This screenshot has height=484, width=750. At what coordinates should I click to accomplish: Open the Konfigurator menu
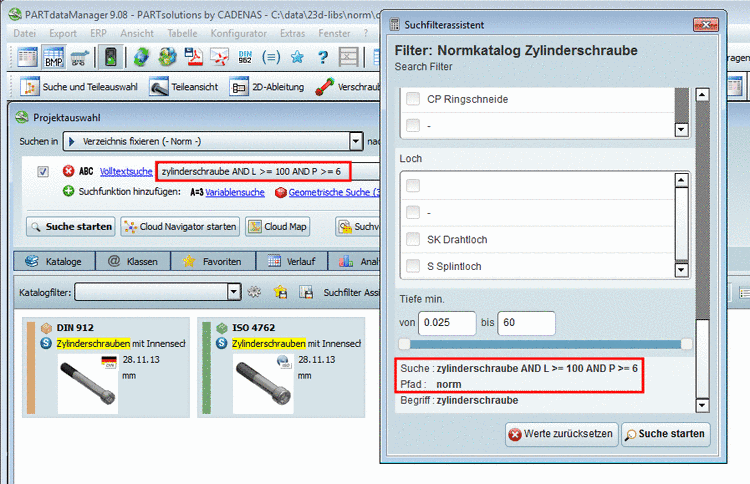pos(239,33)
